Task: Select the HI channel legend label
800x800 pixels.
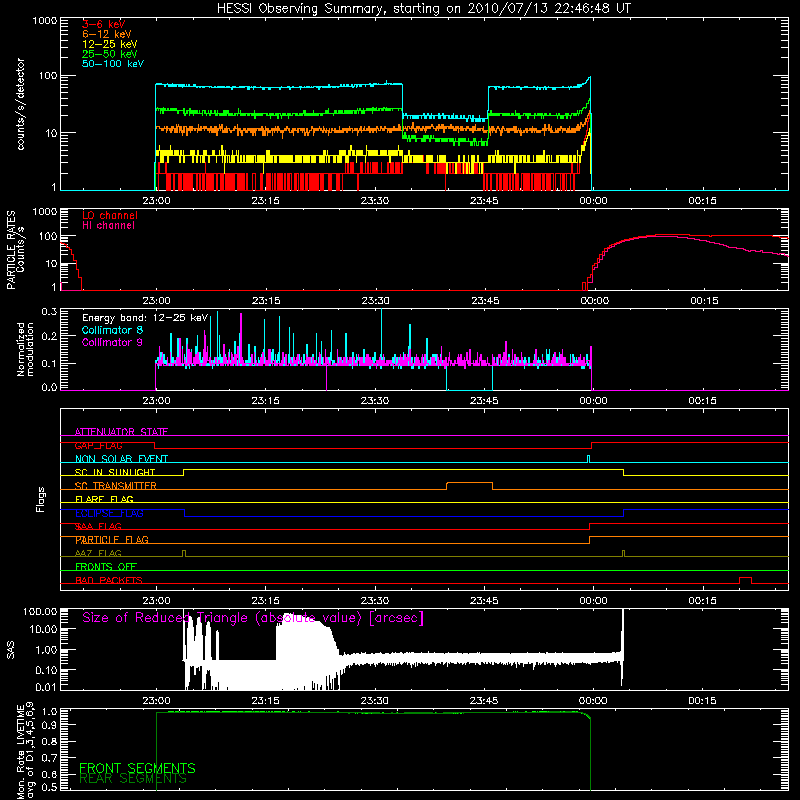Action: tap(109, 226)
